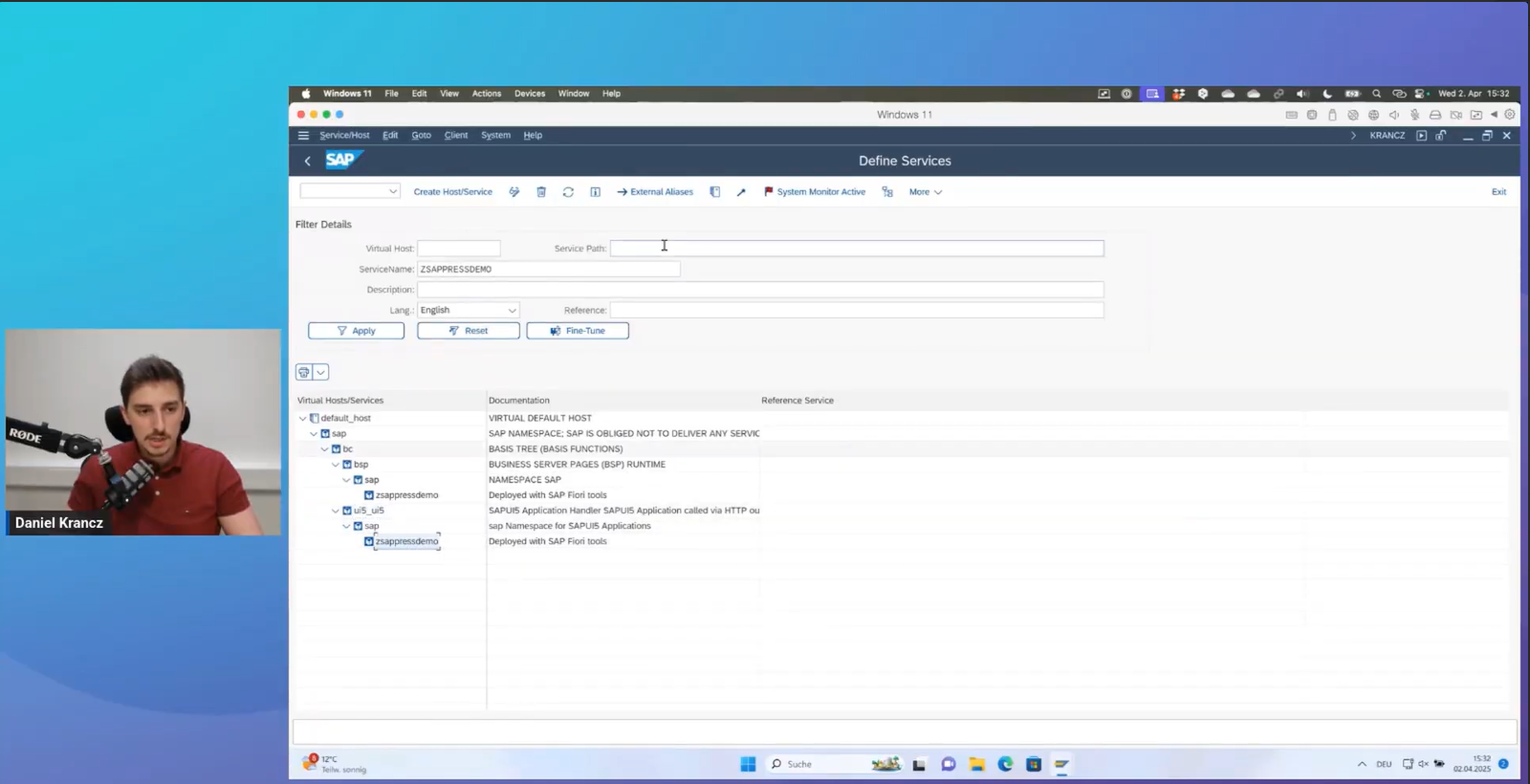Click the Reference input field
1530x784 pixels.
pyautogui.click(x=857, y=311)
